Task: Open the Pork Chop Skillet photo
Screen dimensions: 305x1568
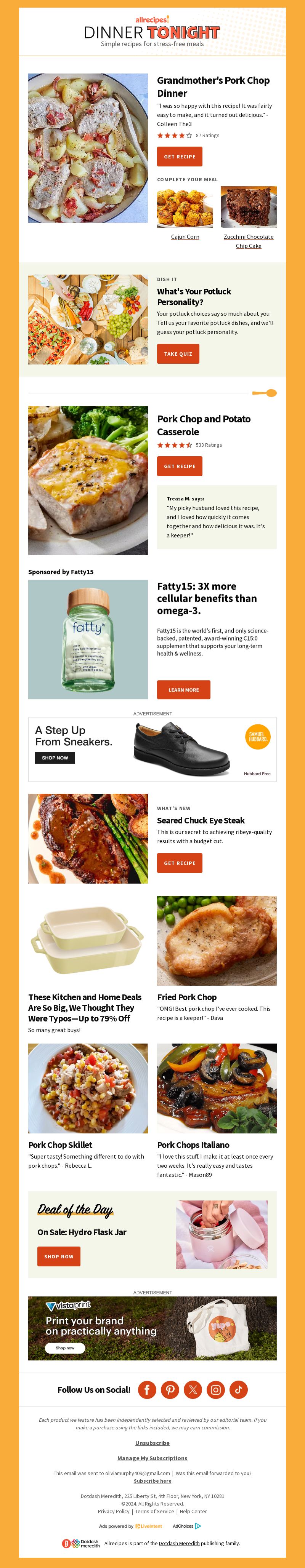Action: [88, 1088]
